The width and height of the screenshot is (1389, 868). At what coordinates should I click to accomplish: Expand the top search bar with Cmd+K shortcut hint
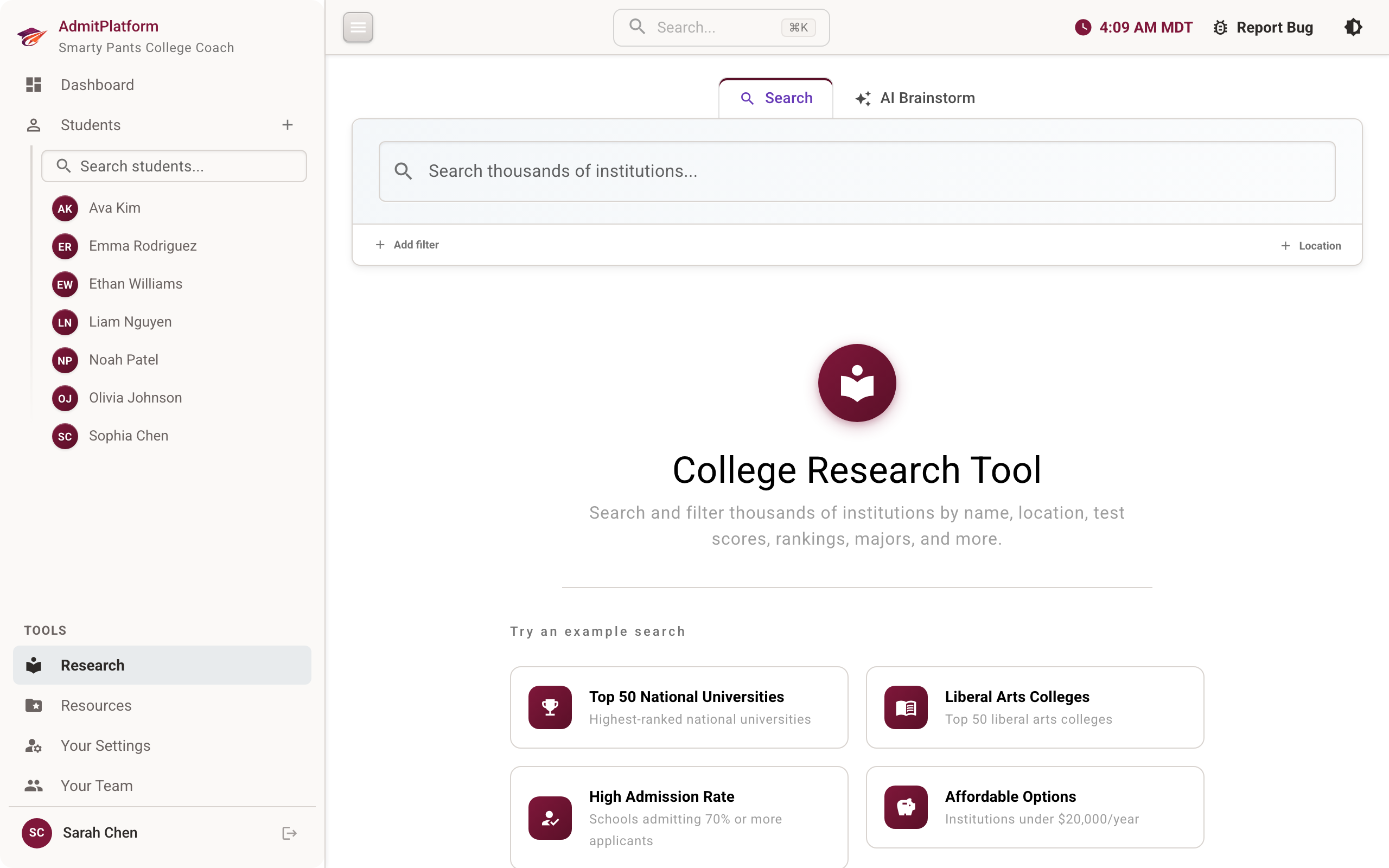point(720,27)
